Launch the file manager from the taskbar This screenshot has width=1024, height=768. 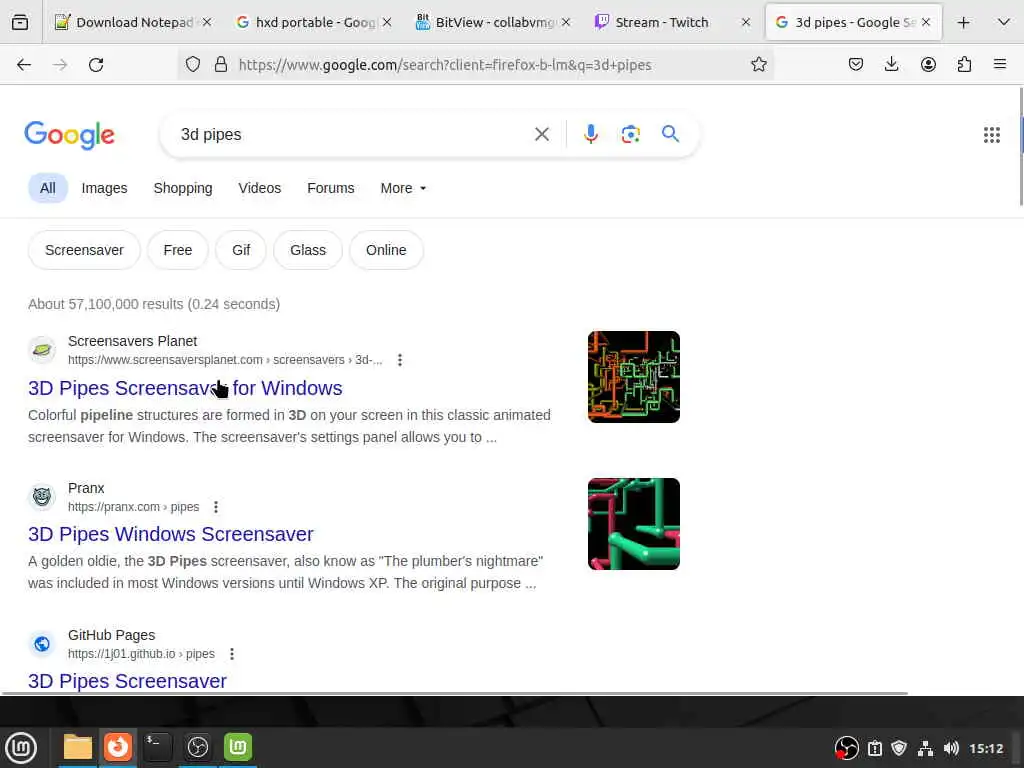tap(77, 747)
